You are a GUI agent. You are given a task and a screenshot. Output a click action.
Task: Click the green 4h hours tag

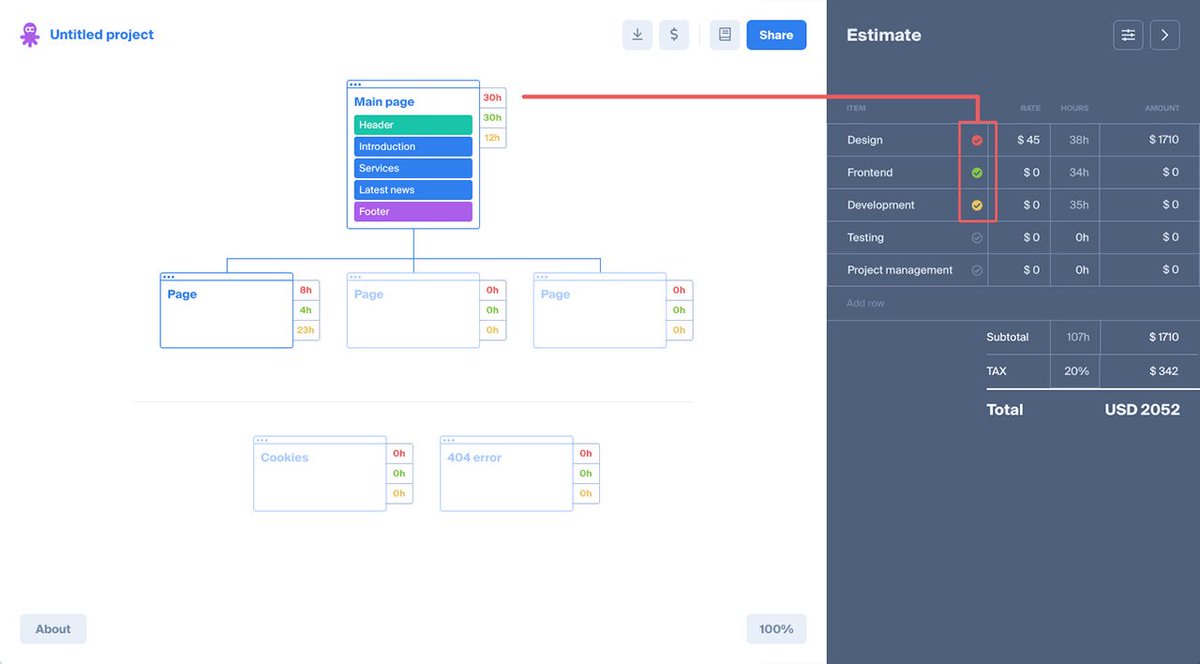(x=306, y=310)
